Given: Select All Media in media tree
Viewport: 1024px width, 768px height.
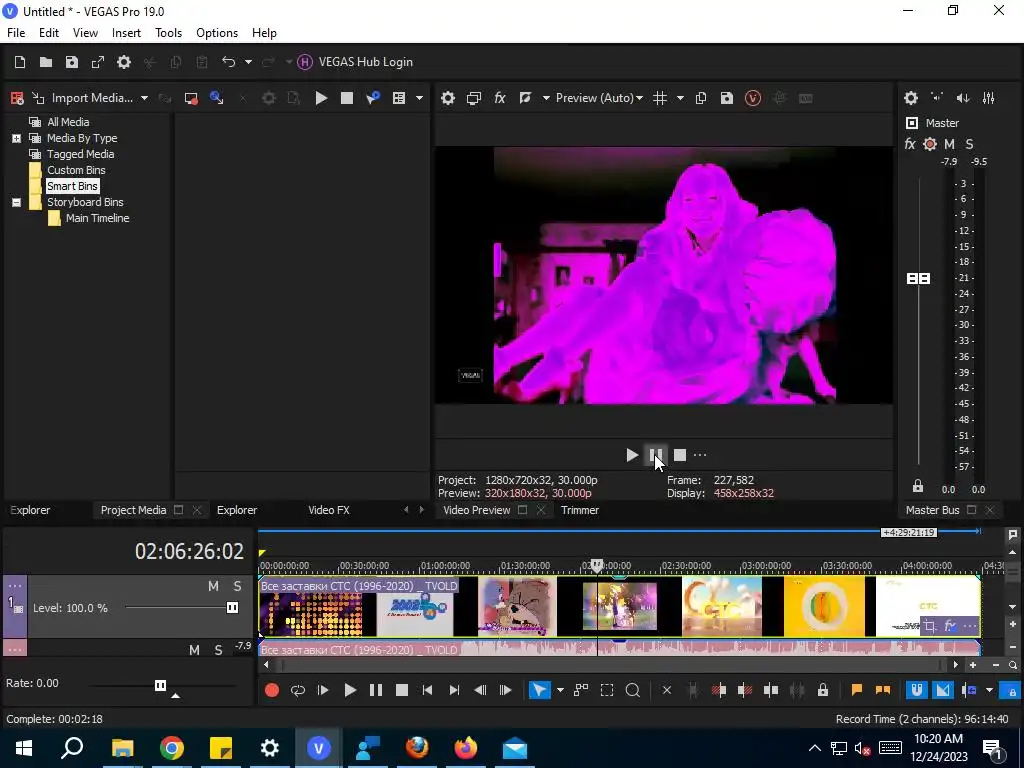Looking at the screenshot, I should coord(68,122).
